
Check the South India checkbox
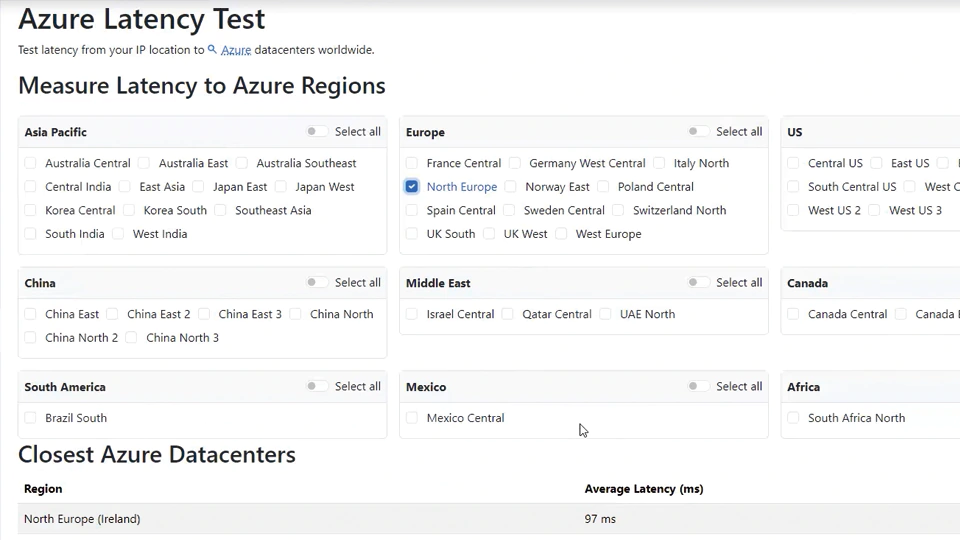coord(30,234)
